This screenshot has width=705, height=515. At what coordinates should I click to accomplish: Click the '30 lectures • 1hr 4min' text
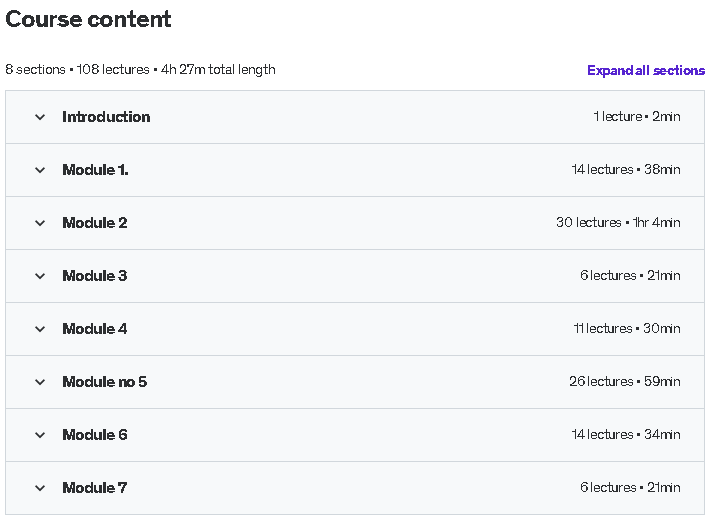pos(618,223)
